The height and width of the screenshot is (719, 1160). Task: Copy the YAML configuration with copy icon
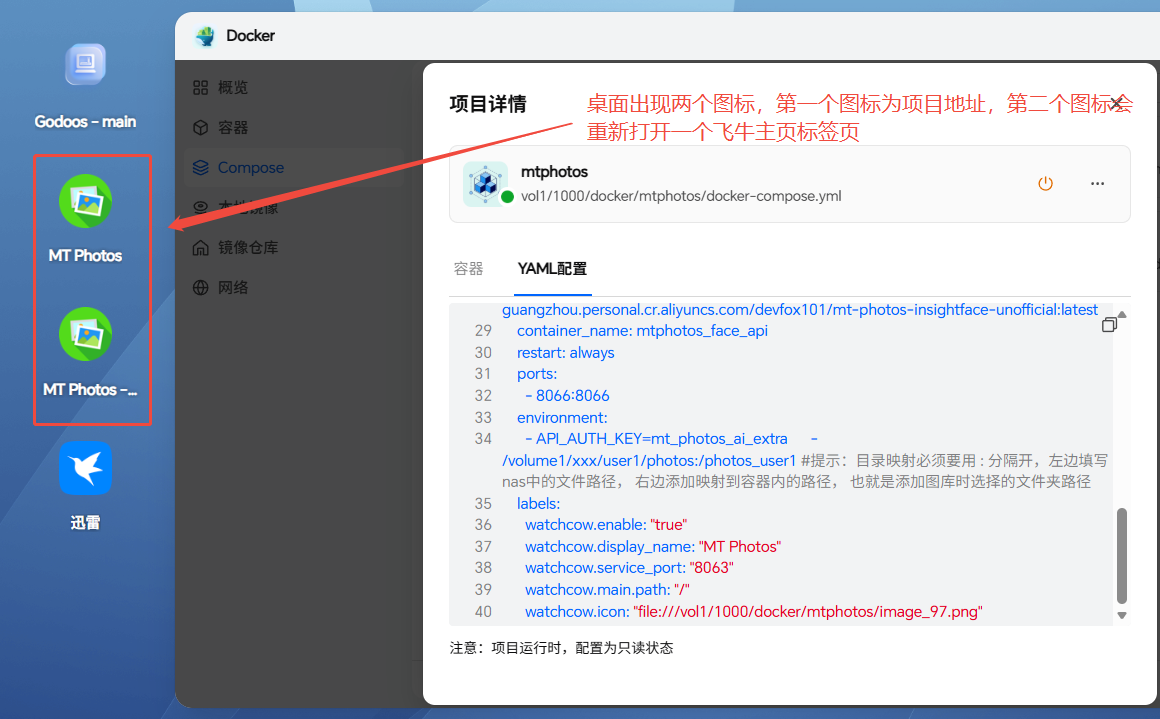click(1108, 325)
